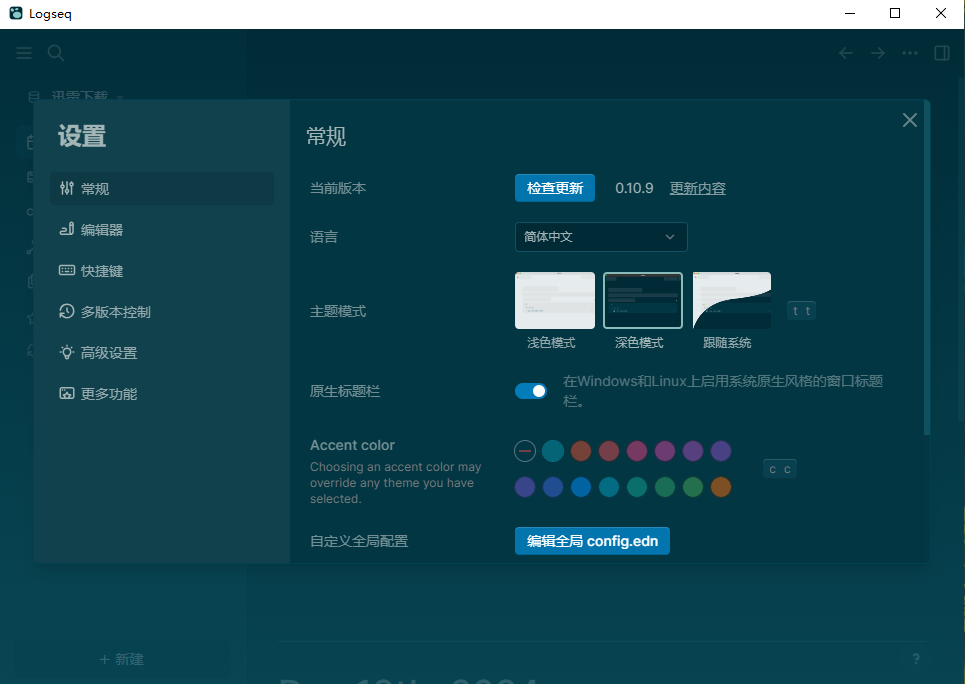Select 跟随系统 theme thumbnail
This screenshot has width=965, height=684.
click(731, 301)
